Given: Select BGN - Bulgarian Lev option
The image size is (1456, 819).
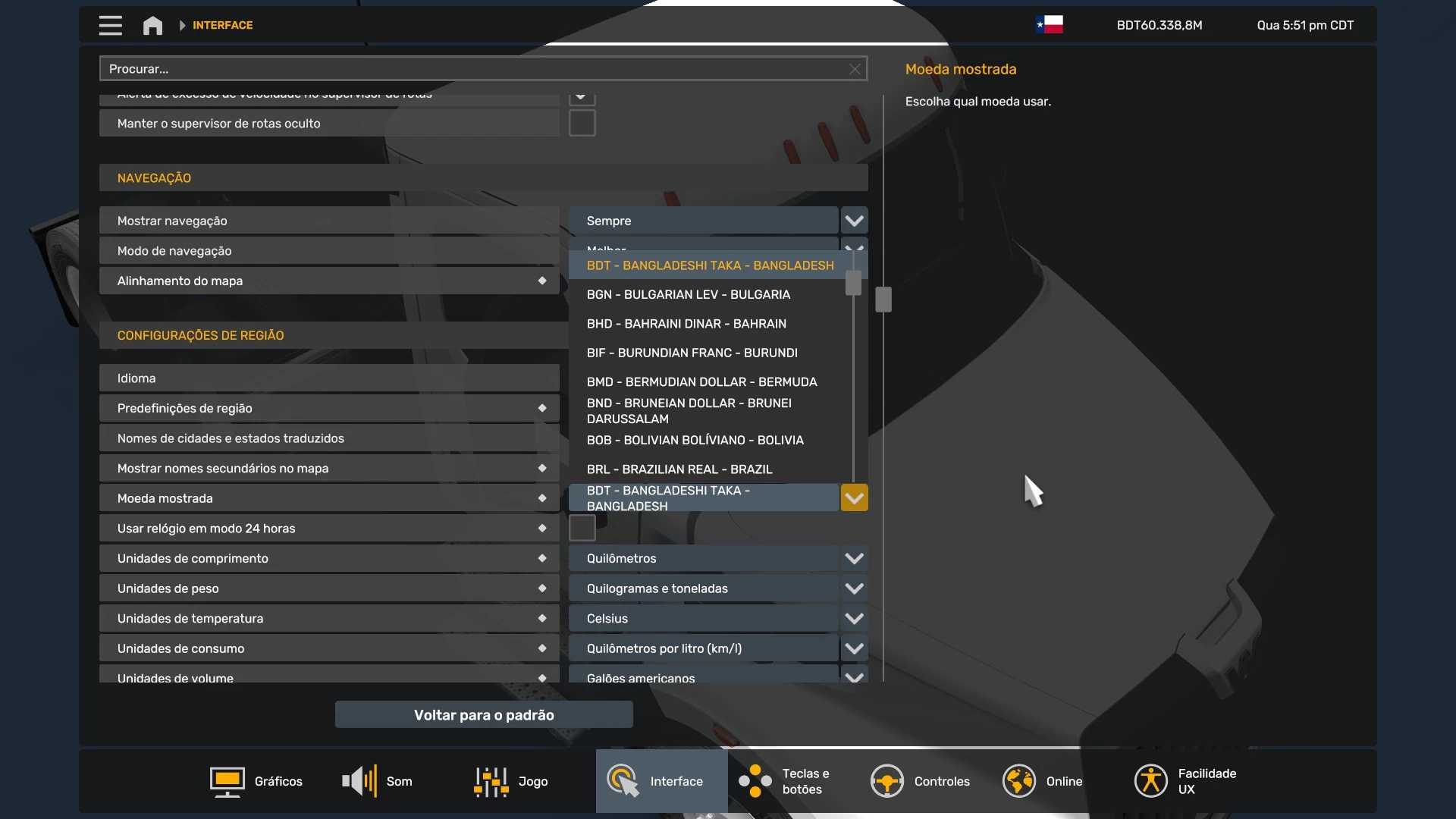Looking at the screenshot, I should pos(688,294).
